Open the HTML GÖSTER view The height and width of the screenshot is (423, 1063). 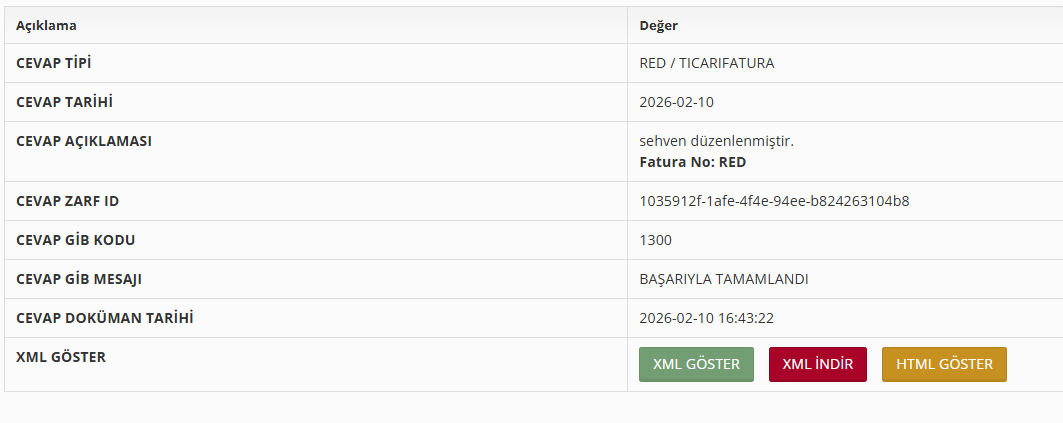point(944,364)
